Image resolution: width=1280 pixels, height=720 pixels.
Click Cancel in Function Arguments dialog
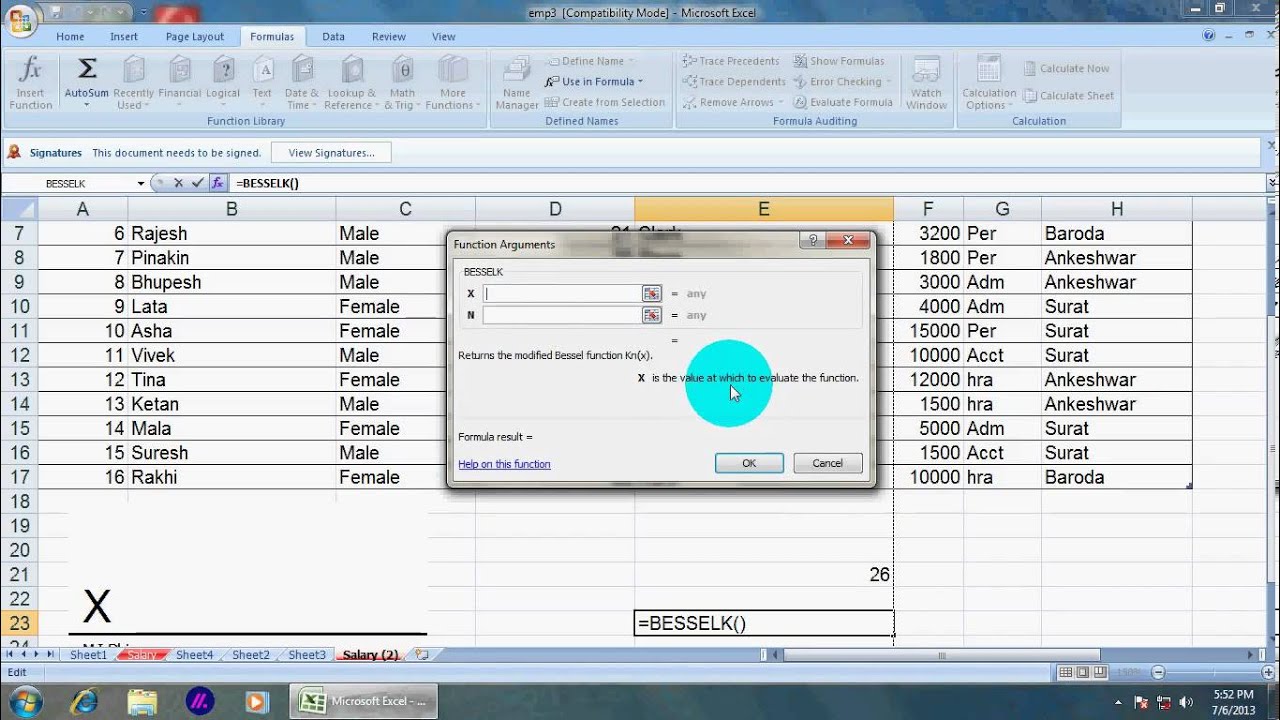click(827, 463)
